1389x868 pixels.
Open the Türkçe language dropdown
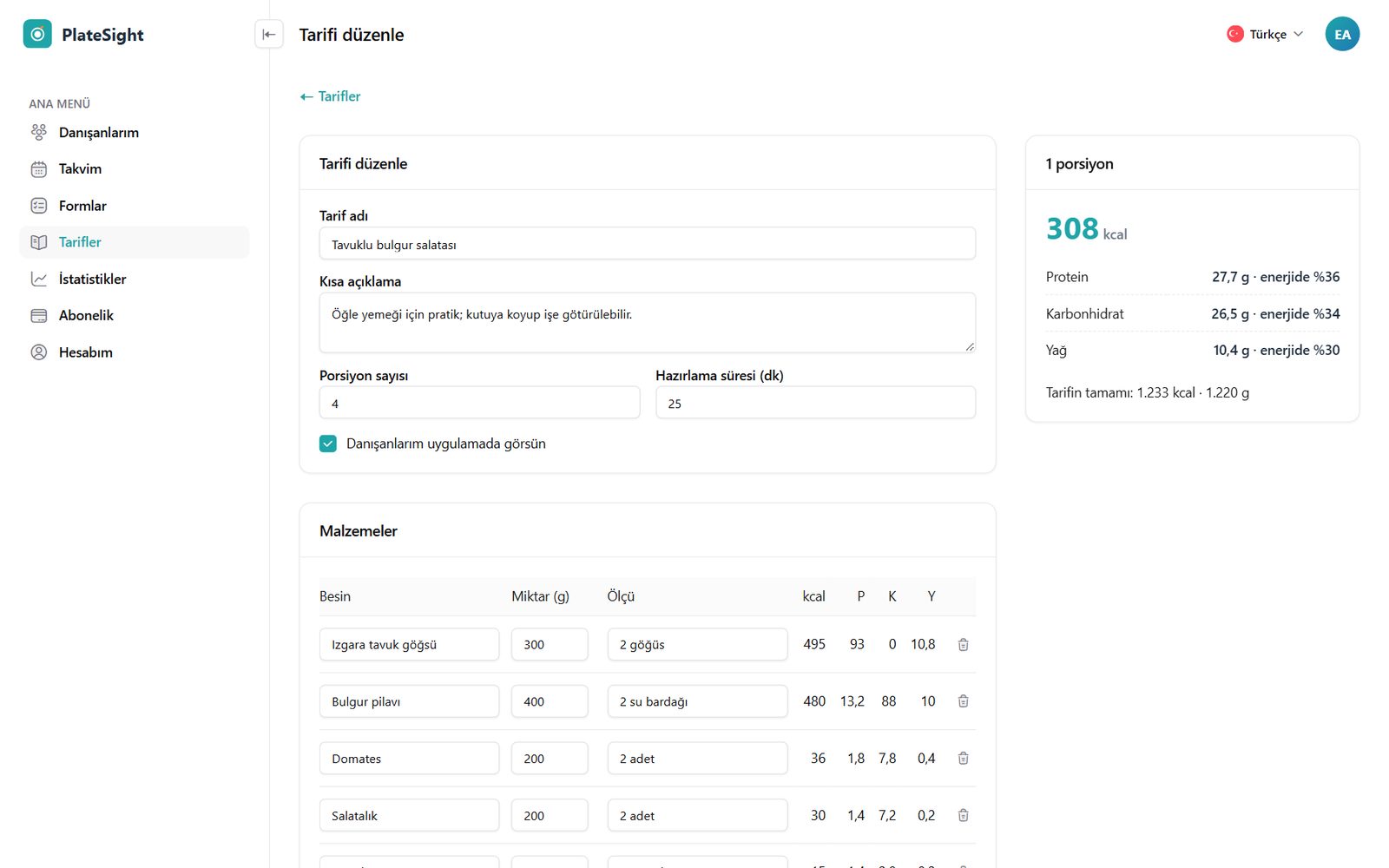1265,34
